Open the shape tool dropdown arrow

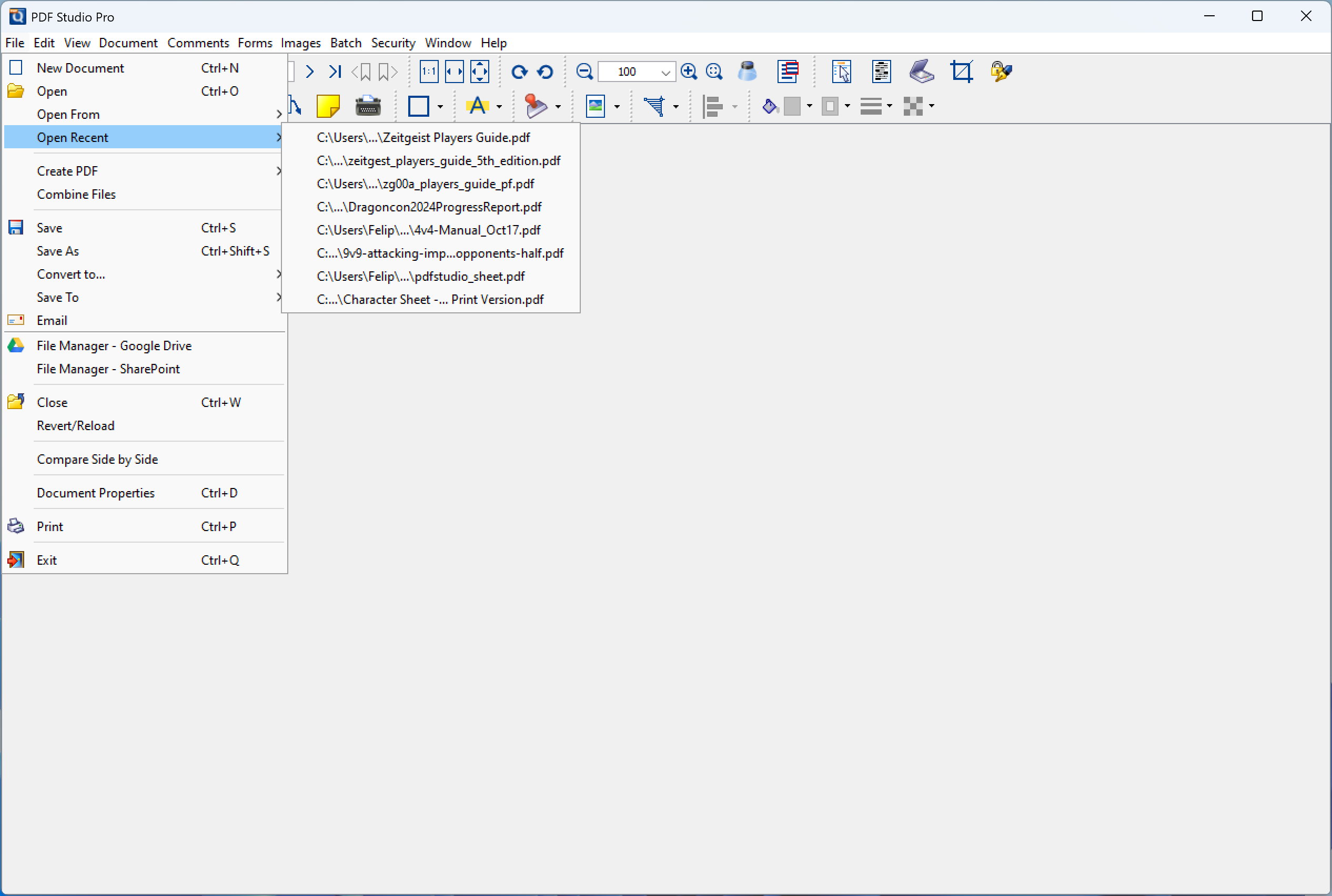440,107
